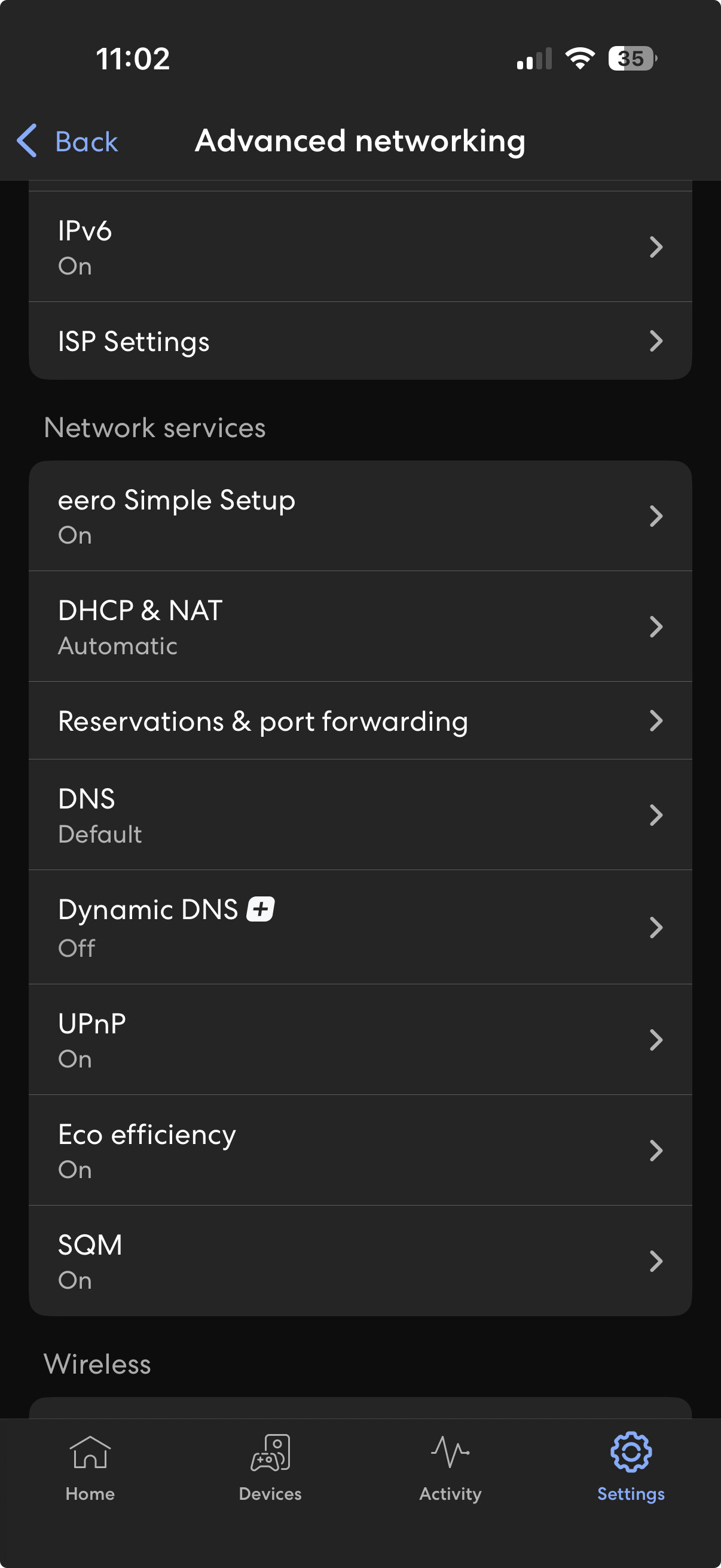Viewport: 721px width, 1568px height.
Task: Open Eco efficiency setting currently On
Action: click(x=360, y=1151)
